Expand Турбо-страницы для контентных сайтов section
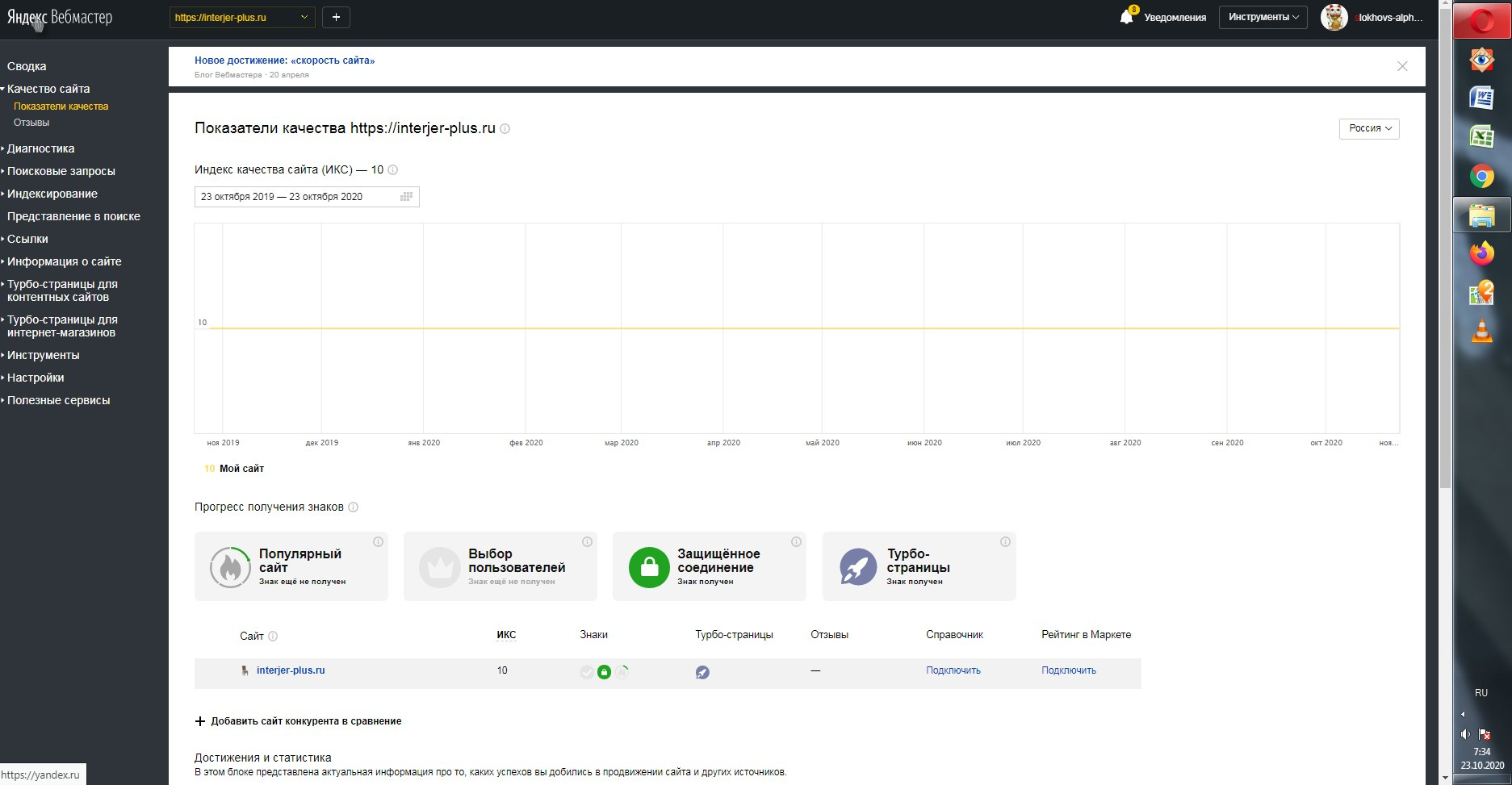The image size is (1512, 785). [x=62, y=290]
